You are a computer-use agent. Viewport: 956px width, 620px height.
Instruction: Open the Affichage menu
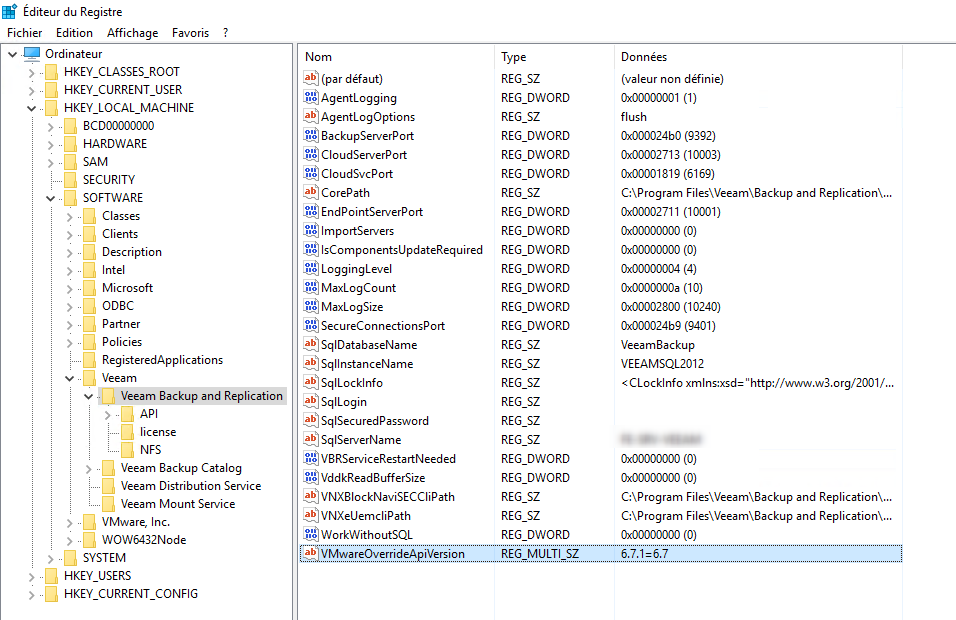pos(132,33)
